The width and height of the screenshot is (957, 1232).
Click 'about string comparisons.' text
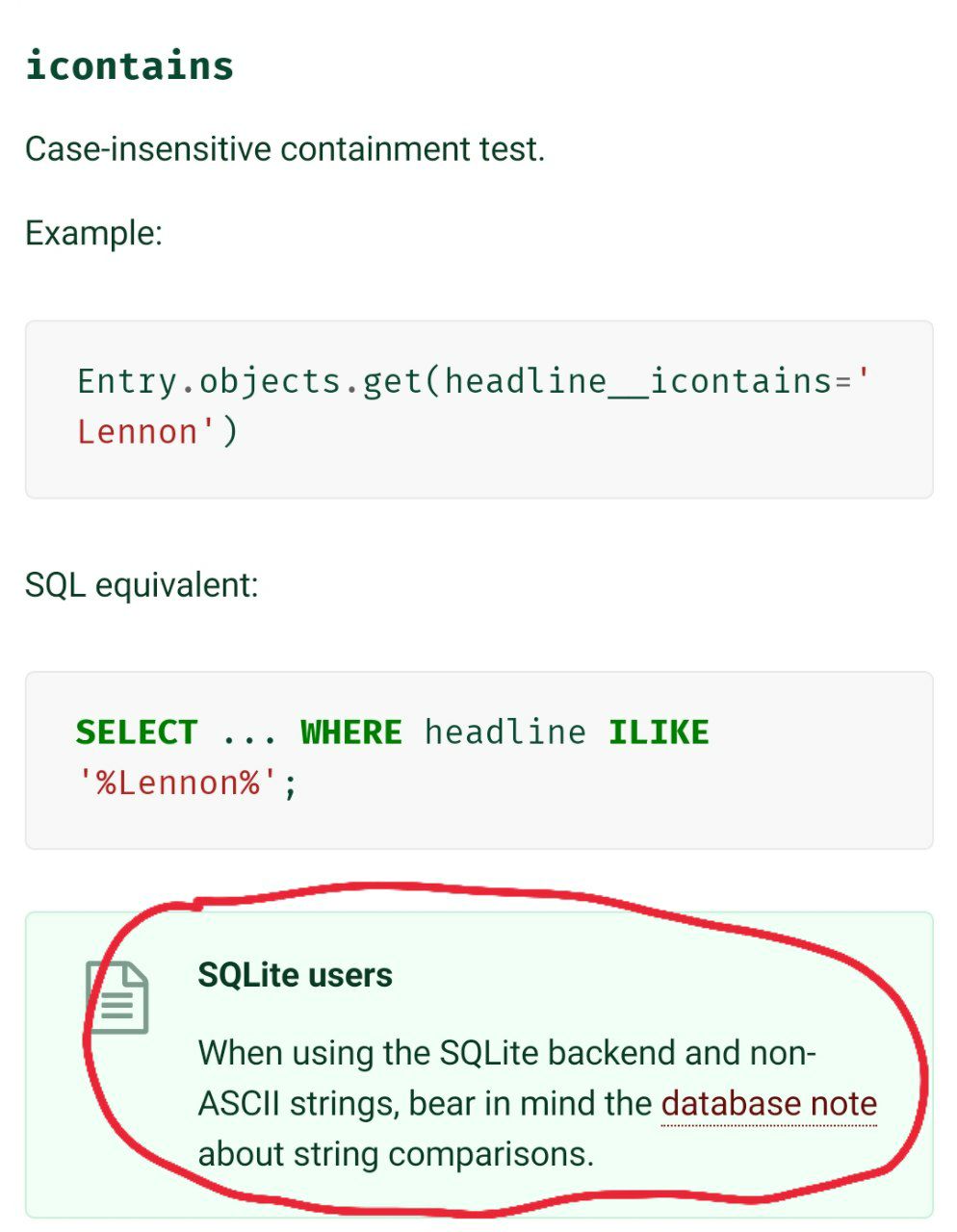(396, 1153)
